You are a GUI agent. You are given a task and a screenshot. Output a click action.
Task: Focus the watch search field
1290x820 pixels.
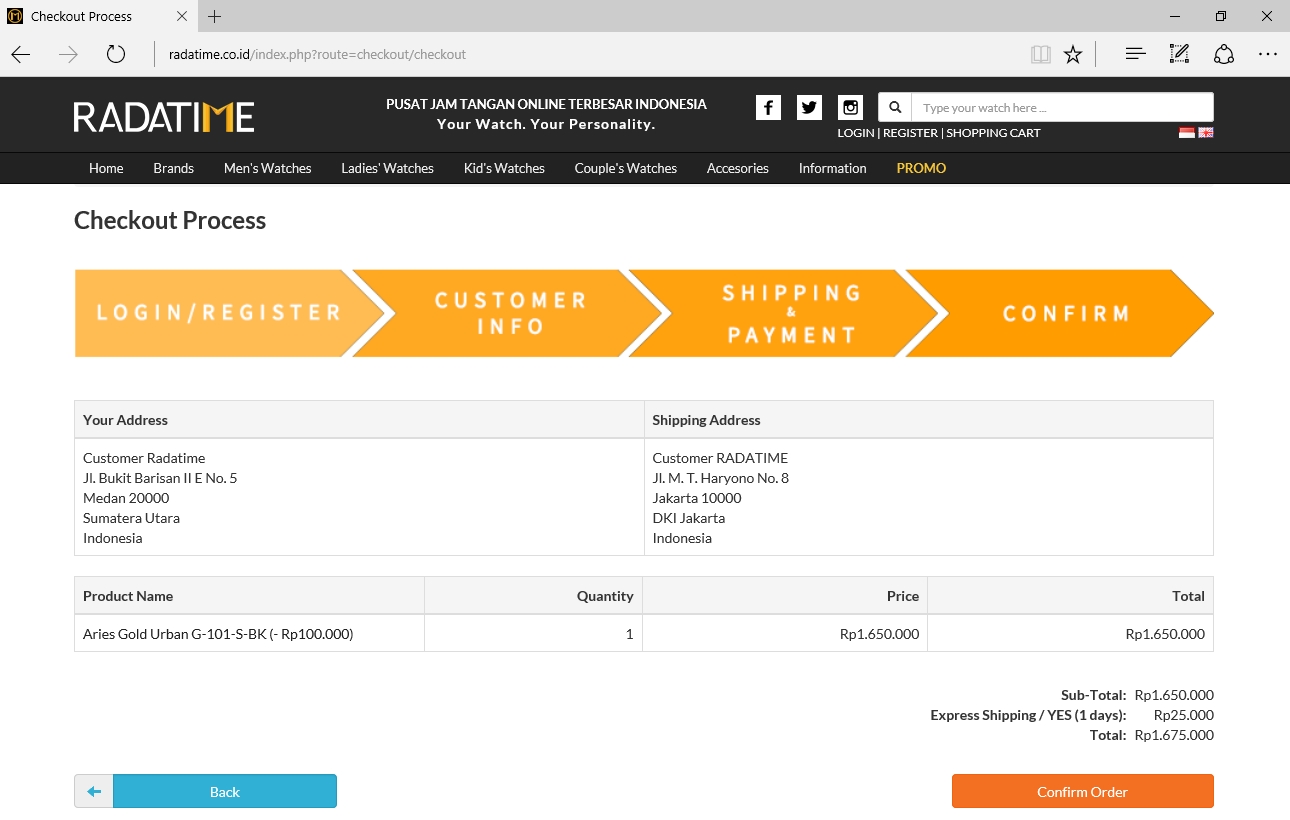1062,107
